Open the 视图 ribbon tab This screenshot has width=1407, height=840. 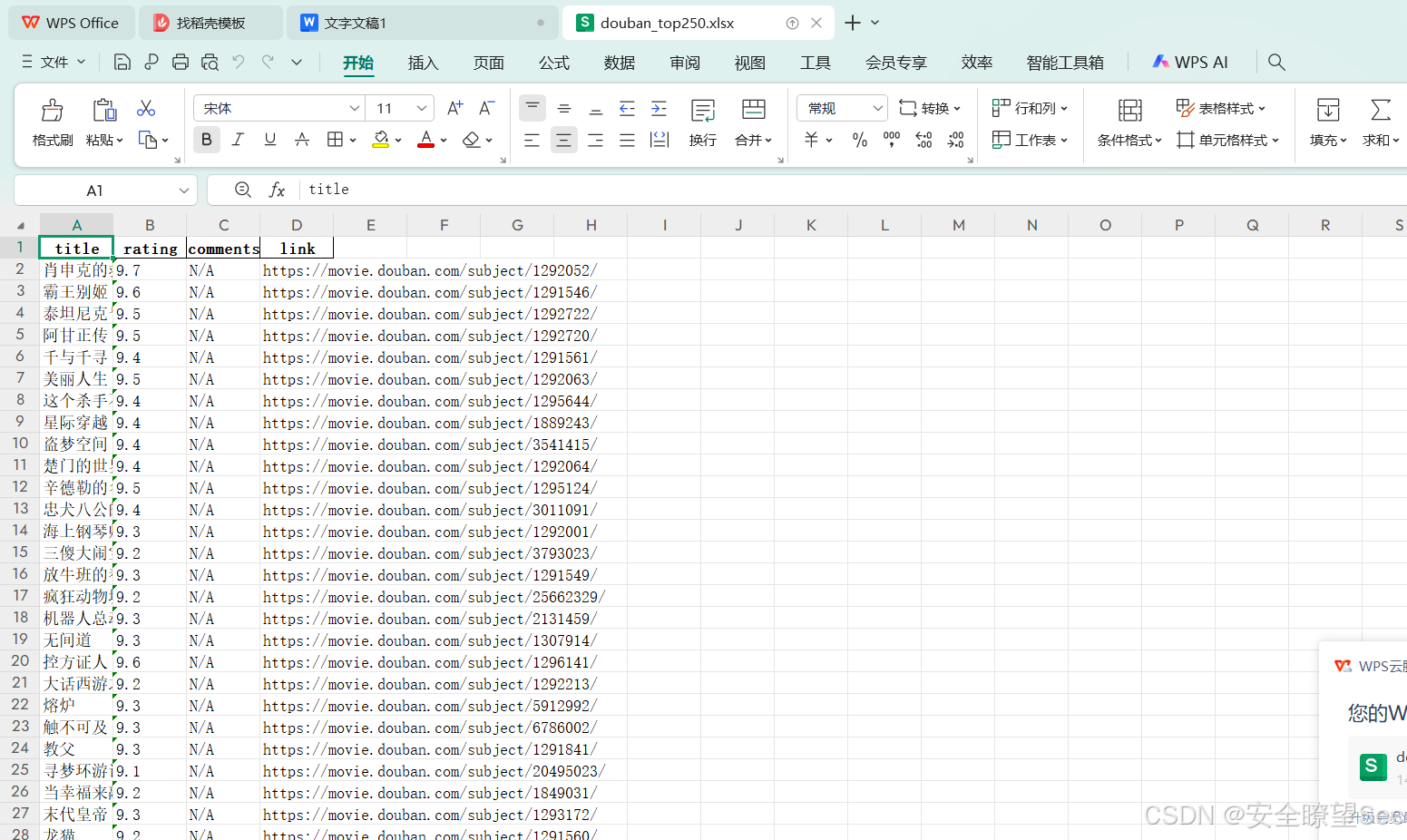[750, 63]
